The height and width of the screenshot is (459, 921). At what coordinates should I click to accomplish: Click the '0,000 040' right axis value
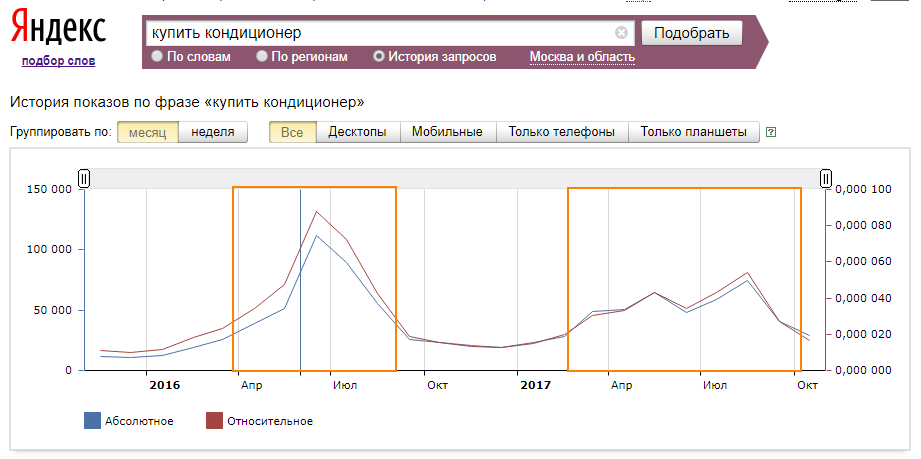coord(863,298)
